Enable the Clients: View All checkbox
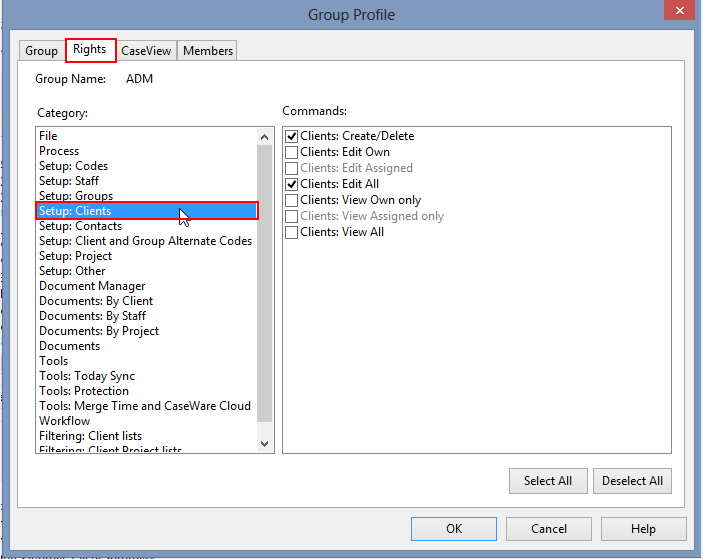703x559 pixels. tap(292, 232)
